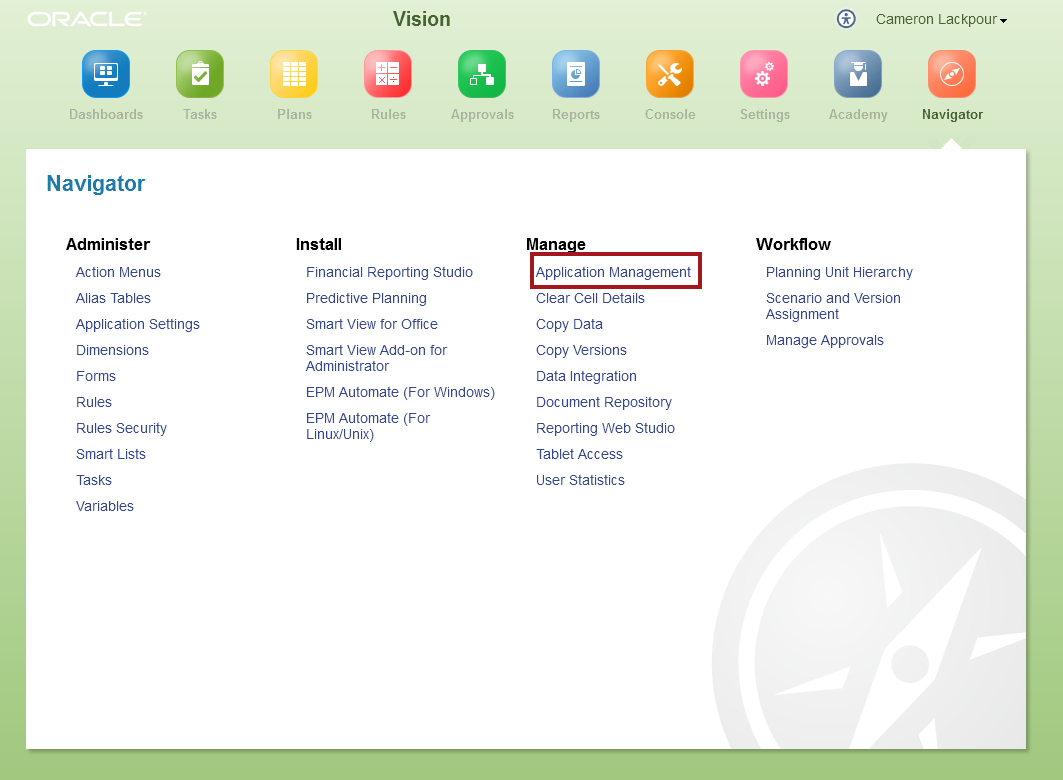Select Predictive Planning install link
Viewport: 1063px width, 780px height.
click(366, 298)
